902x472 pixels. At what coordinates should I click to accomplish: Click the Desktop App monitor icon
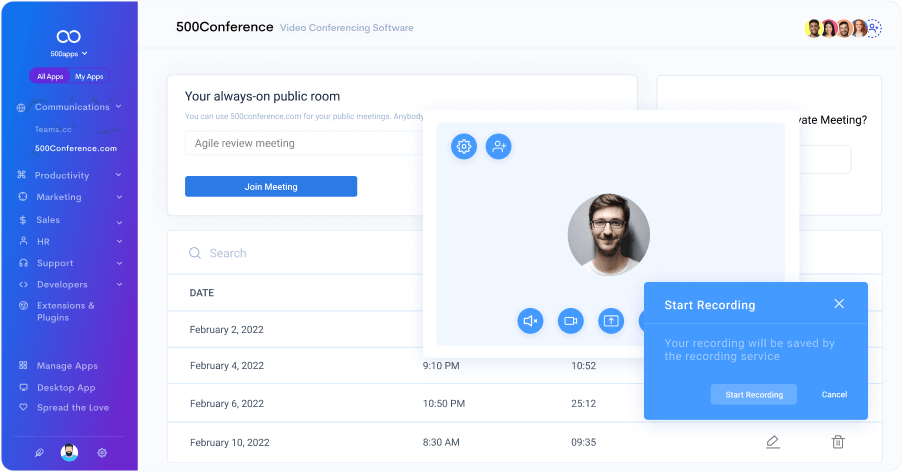click(24, 387)
